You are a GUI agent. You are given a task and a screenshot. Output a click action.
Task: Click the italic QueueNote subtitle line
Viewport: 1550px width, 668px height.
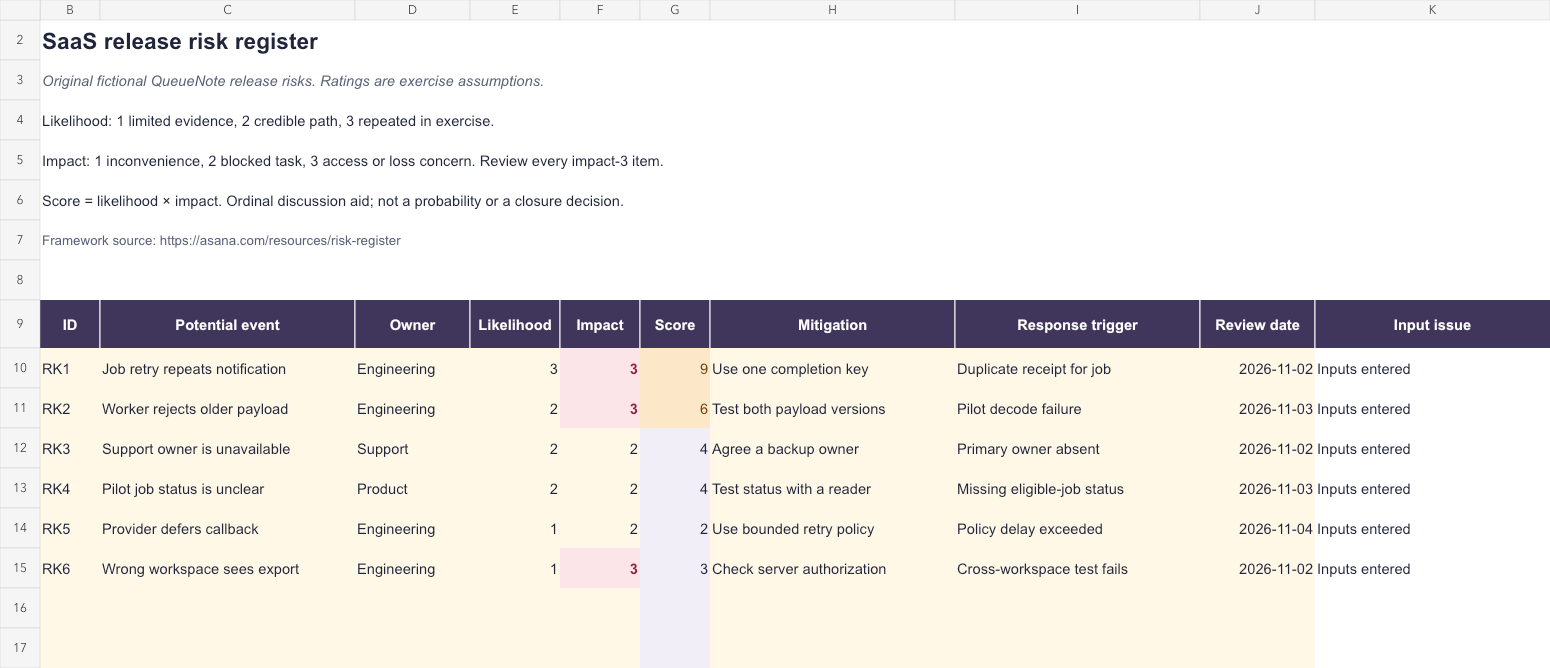(x=293, y=81)
